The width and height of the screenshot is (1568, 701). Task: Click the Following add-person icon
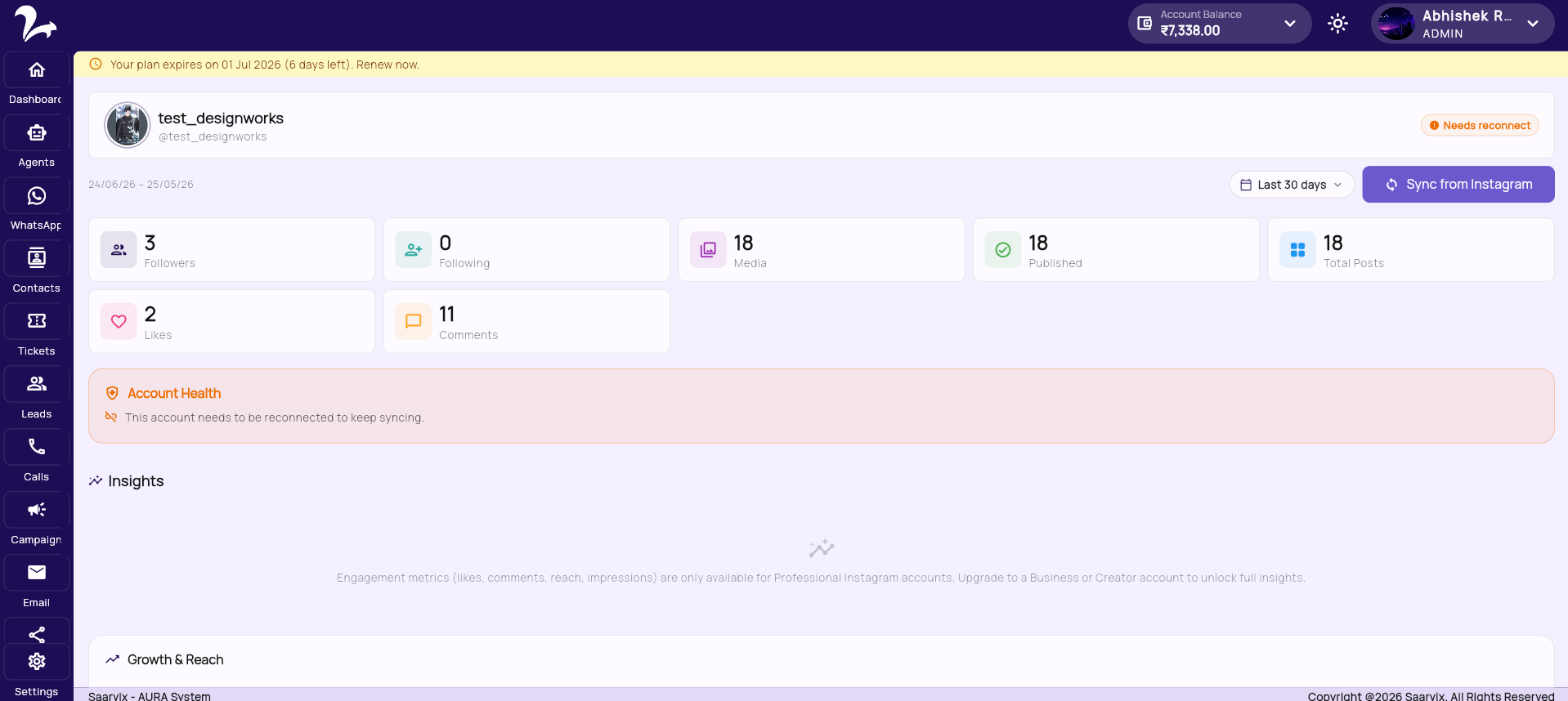[414, 250]
